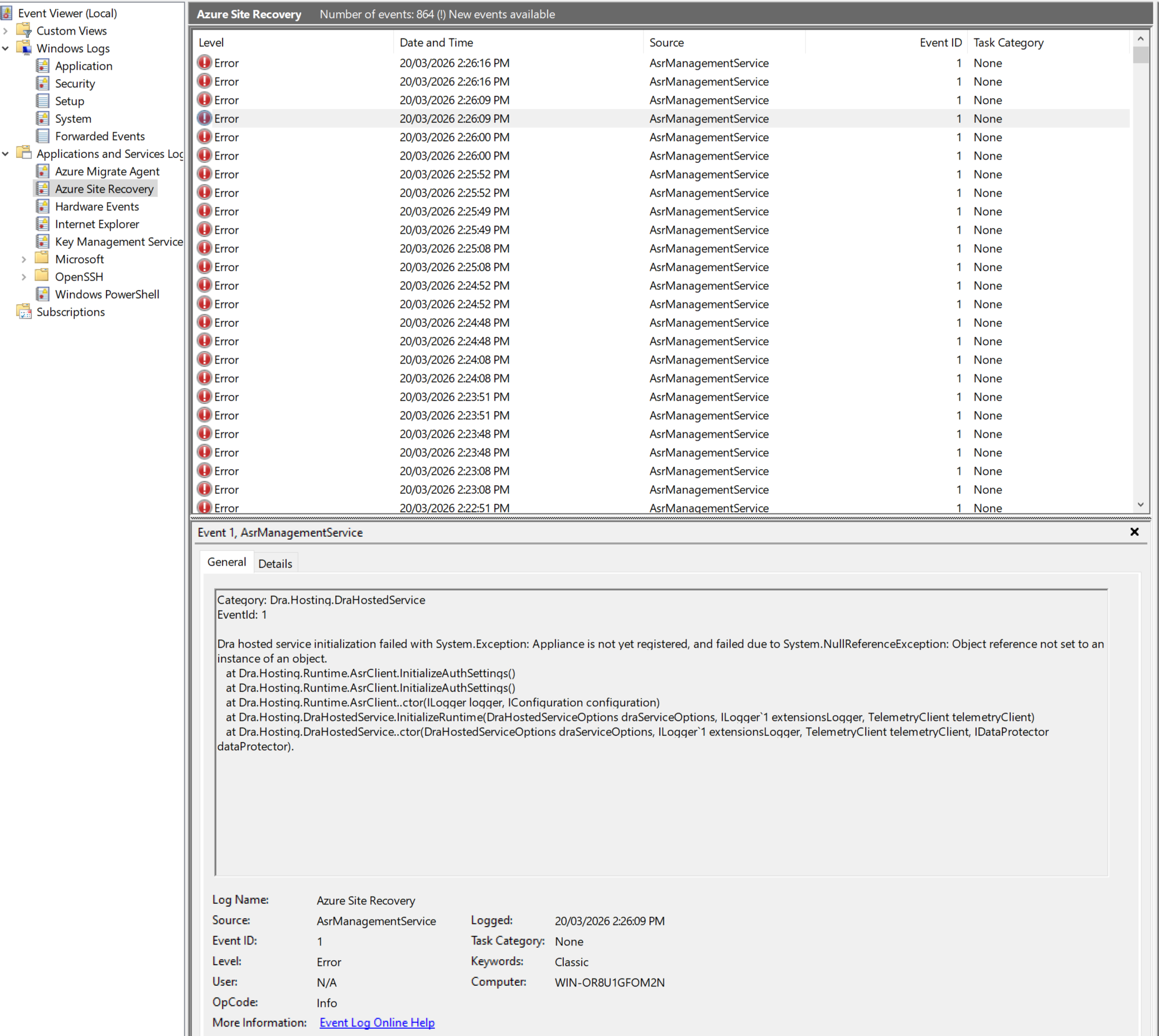Sort the list by the Date and Time column header

click(436, 43)
